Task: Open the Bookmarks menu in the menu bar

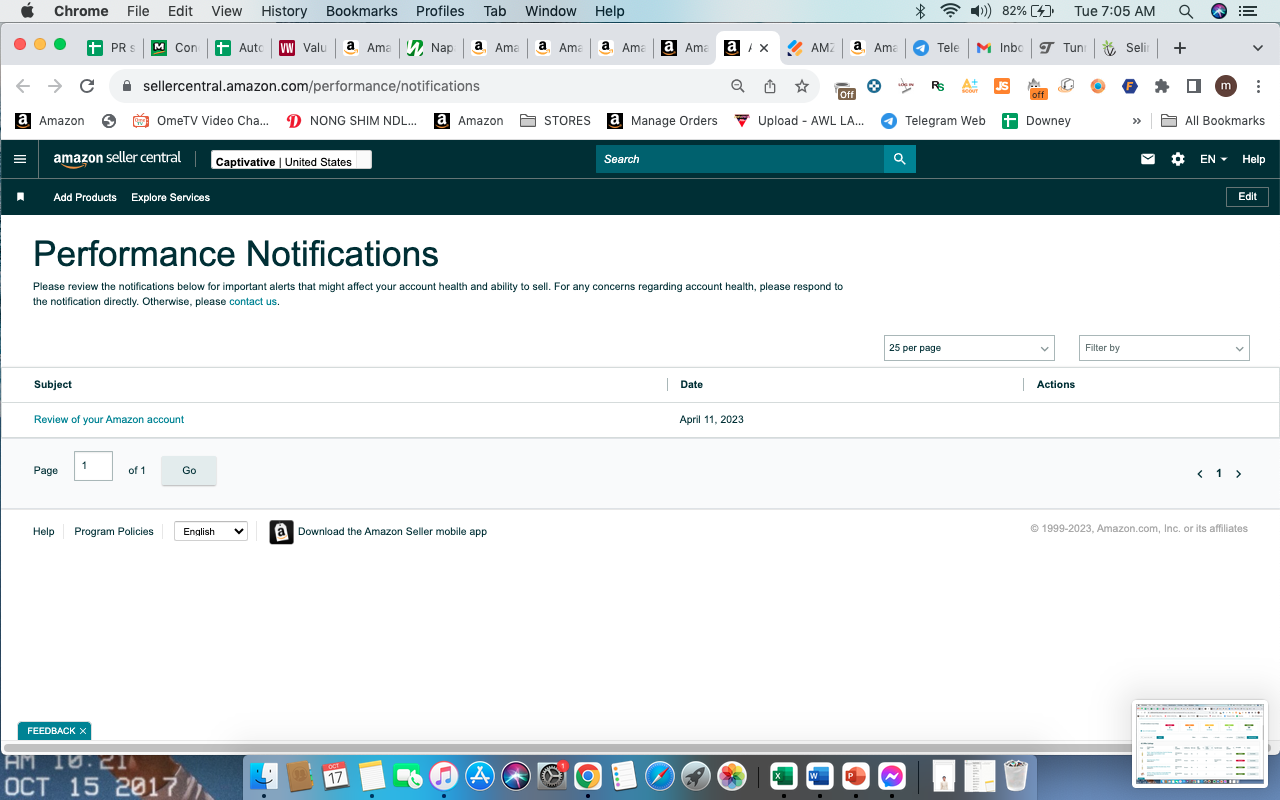Action: point(363,11)
